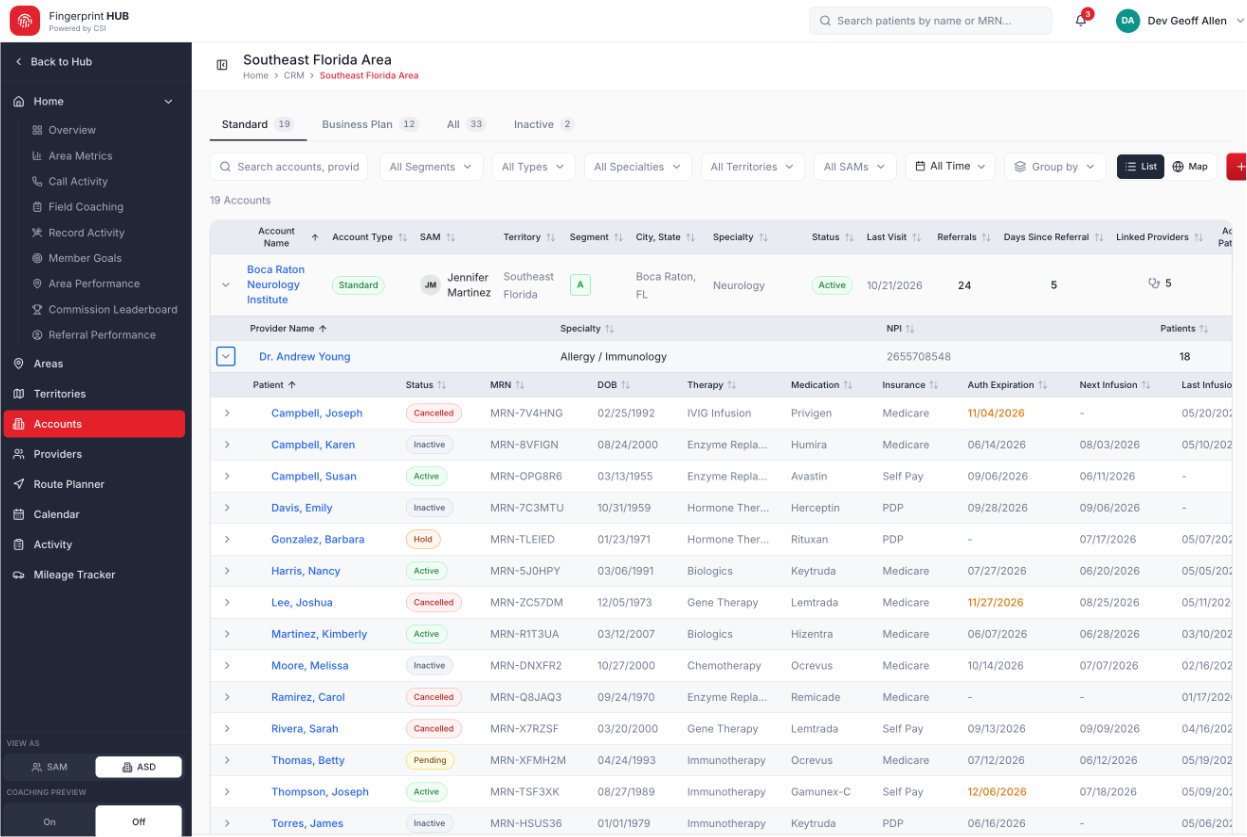Switch view to SAM

[x=49, y=767]
